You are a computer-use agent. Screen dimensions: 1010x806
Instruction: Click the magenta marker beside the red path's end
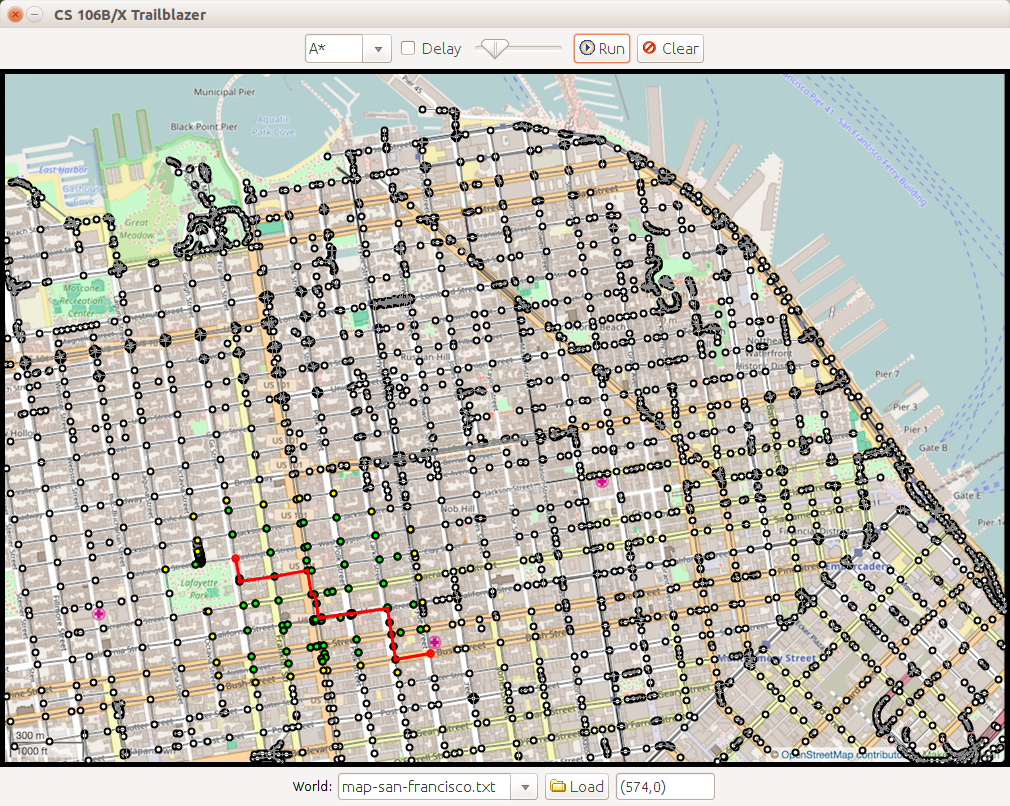pyautogui.click(x=435, y=641)
